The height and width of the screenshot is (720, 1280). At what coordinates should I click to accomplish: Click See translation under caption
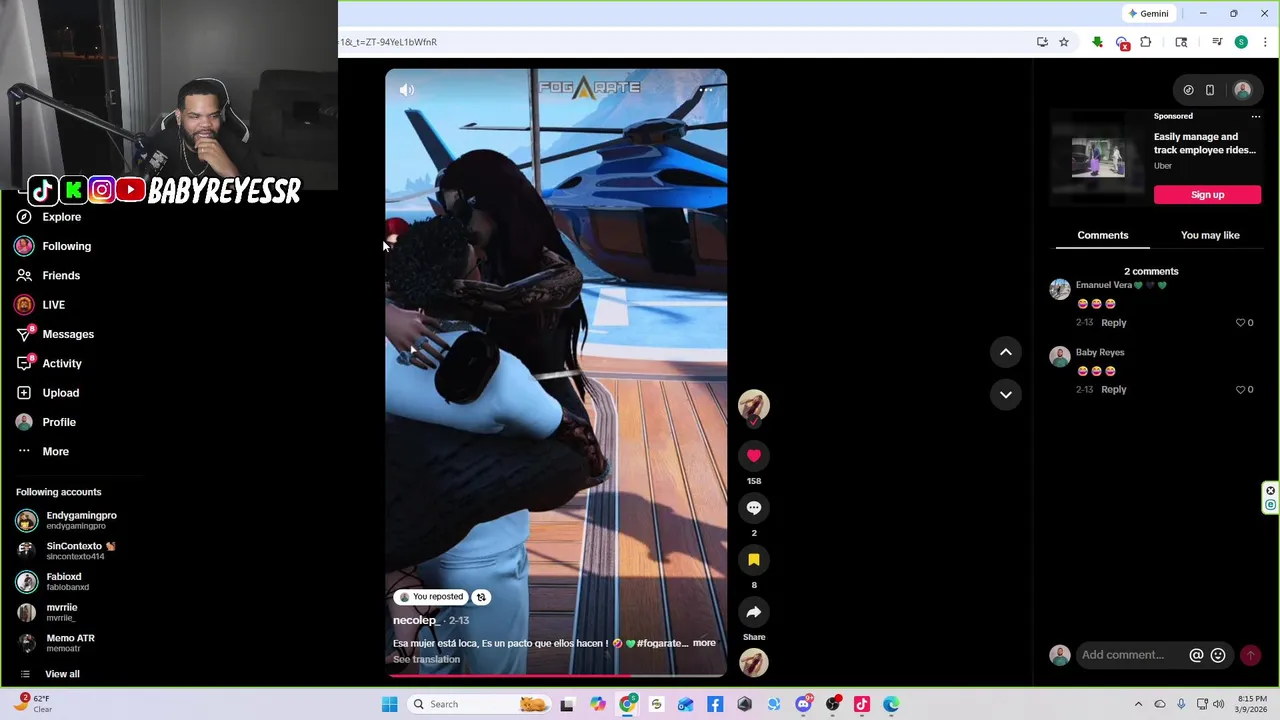(426, 659)
